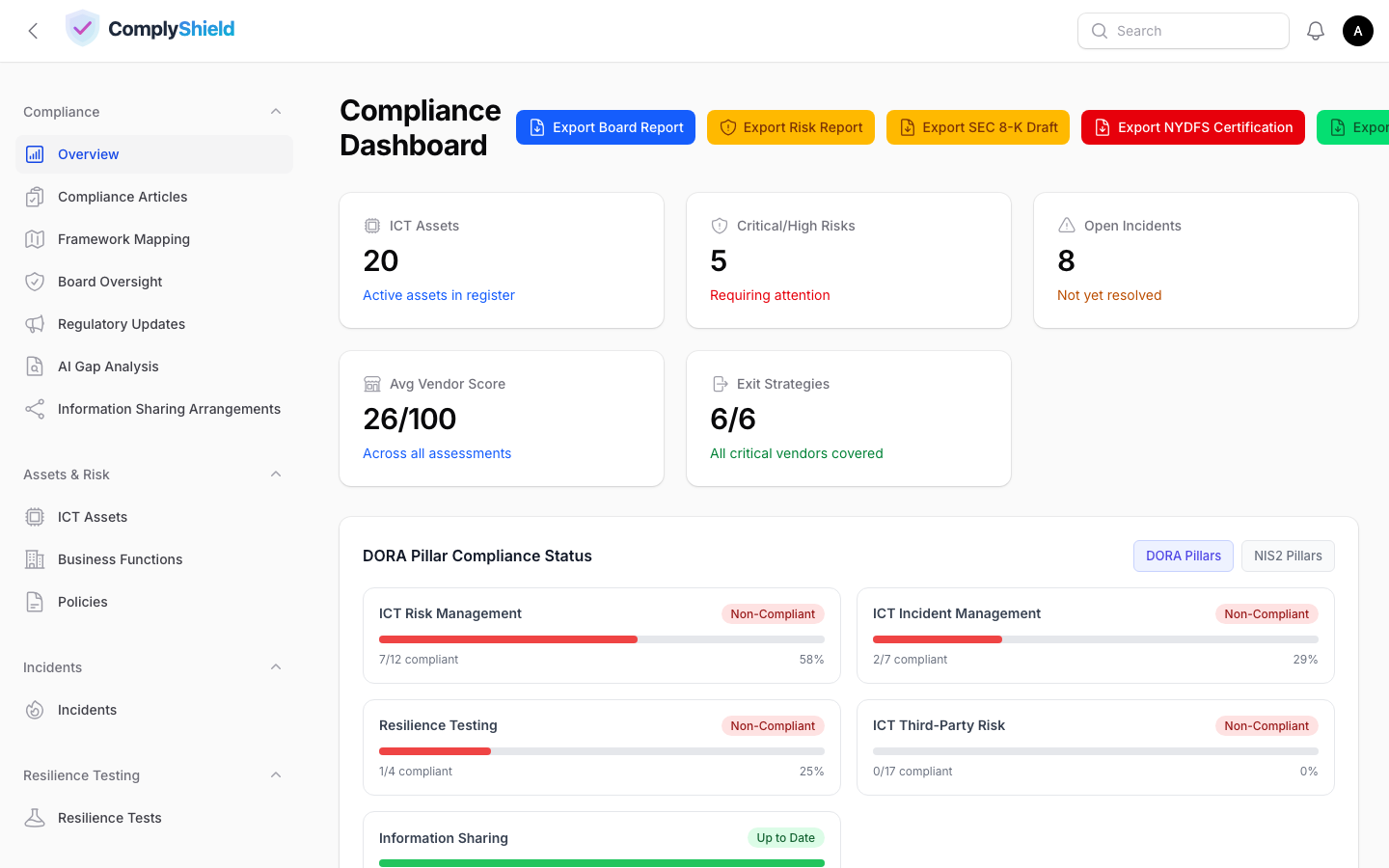Click the ComplyShield shield logo
The height and width of the screenshot is (868, 1389).
[x=82, y=28]
